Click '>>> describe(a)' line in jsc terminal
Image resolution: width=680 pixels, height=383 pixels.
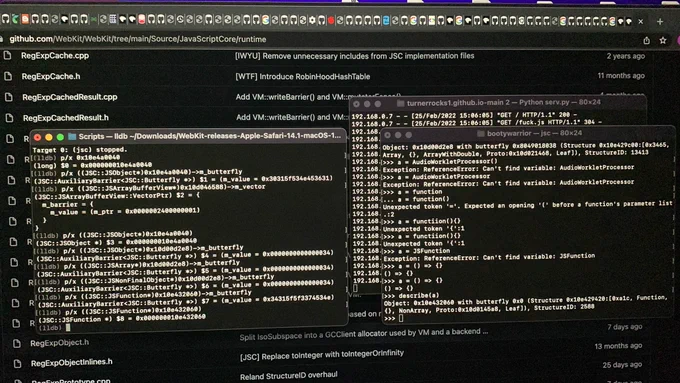click(411, 295)
